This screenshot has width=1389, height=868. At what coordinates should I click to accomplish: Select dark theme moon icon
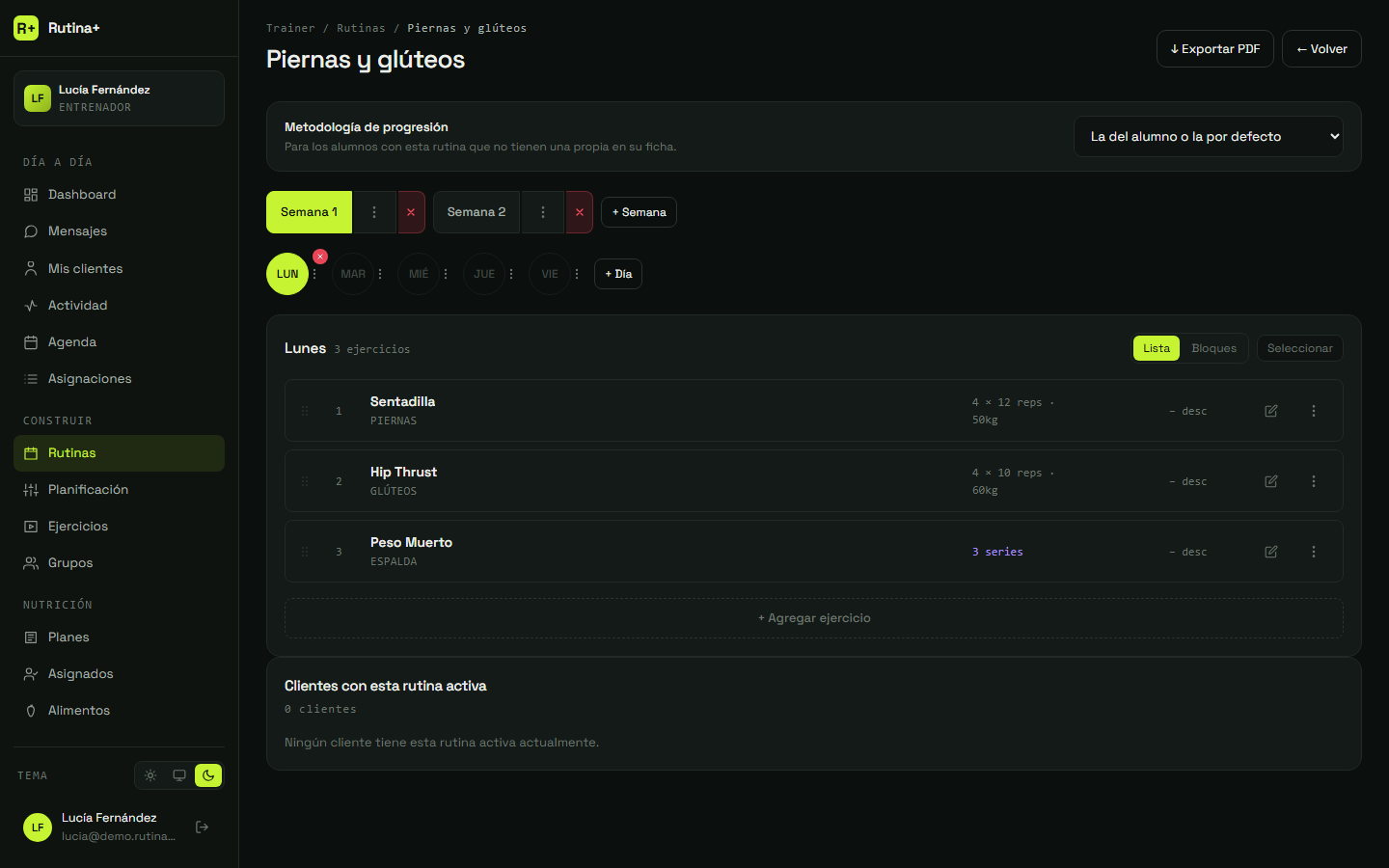click(208, 775)
